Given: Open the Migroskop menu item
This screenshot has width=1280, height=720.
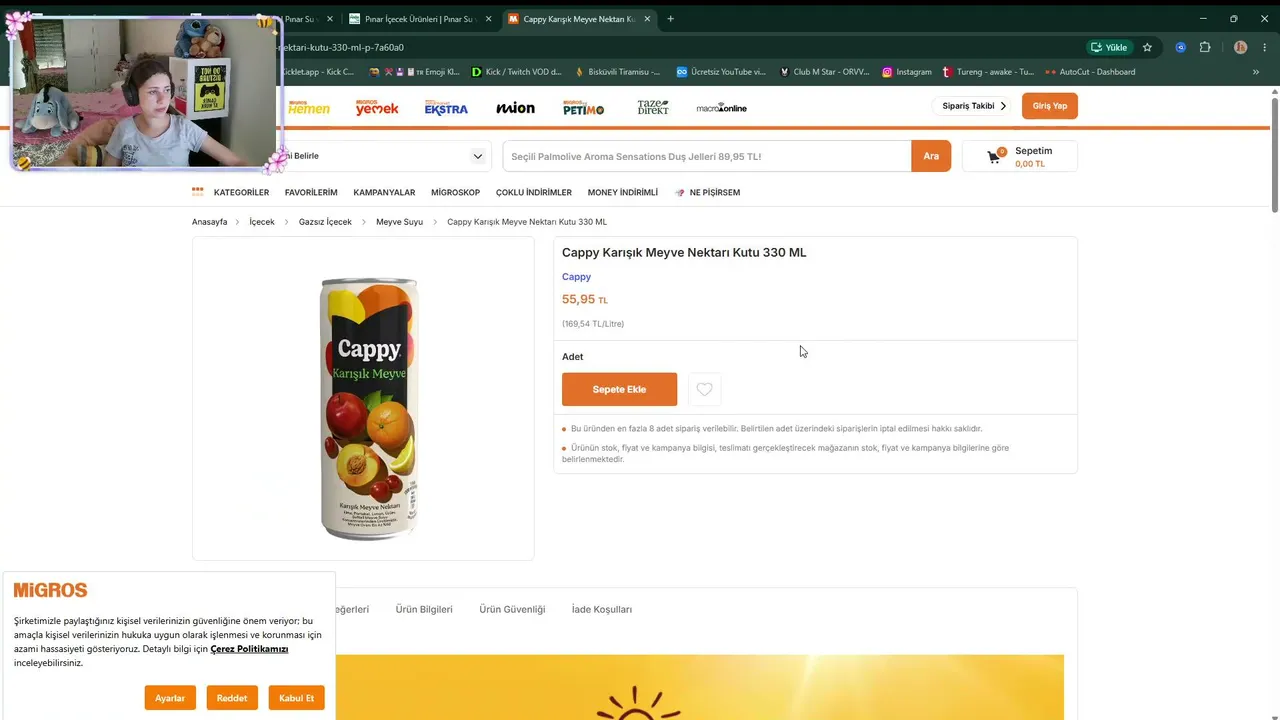Looking at the screenshot, I should coord(455,192).
